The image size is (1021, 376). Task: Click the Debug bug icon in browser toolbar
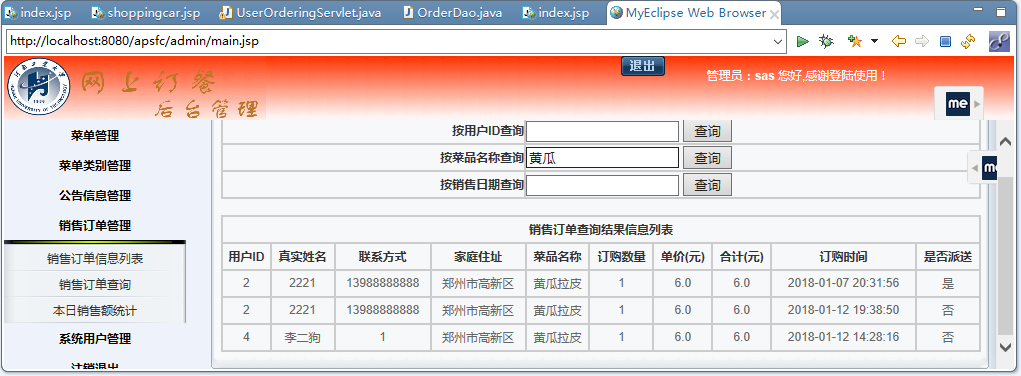coord(826,41)
